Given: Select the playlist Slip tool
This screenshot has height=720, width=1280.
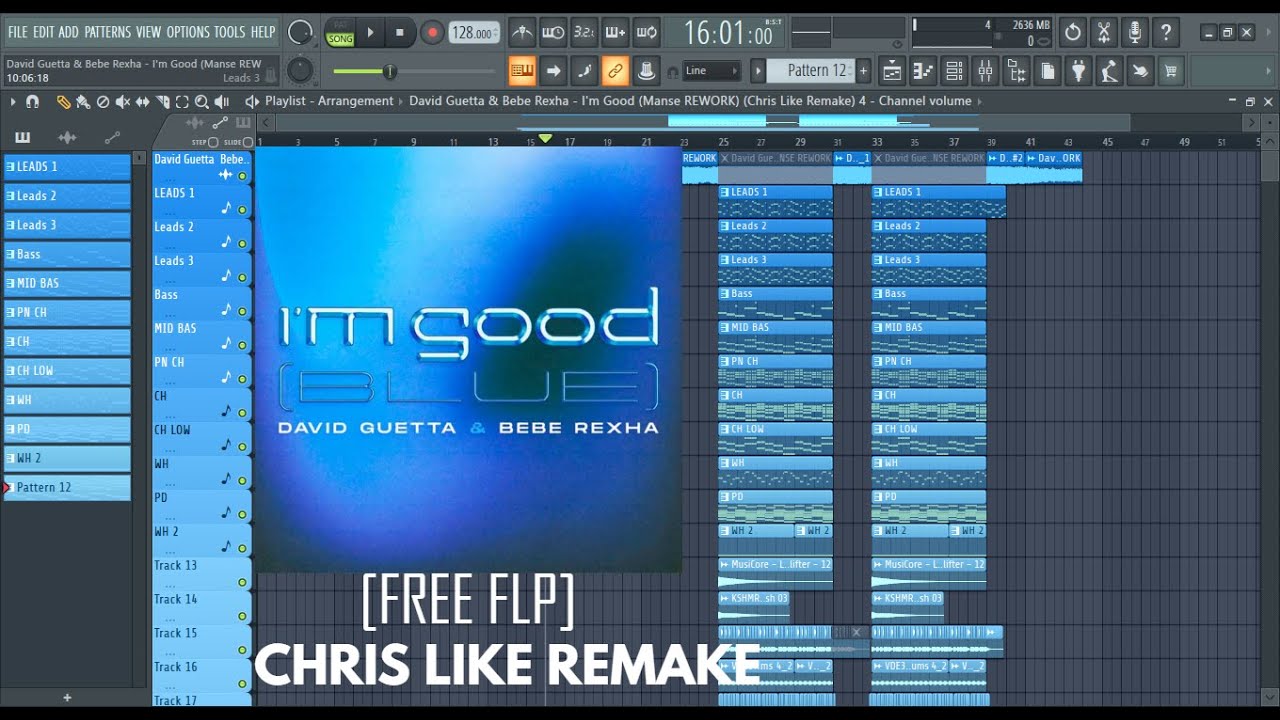Looking at the screenshot, I should [142, 101].
